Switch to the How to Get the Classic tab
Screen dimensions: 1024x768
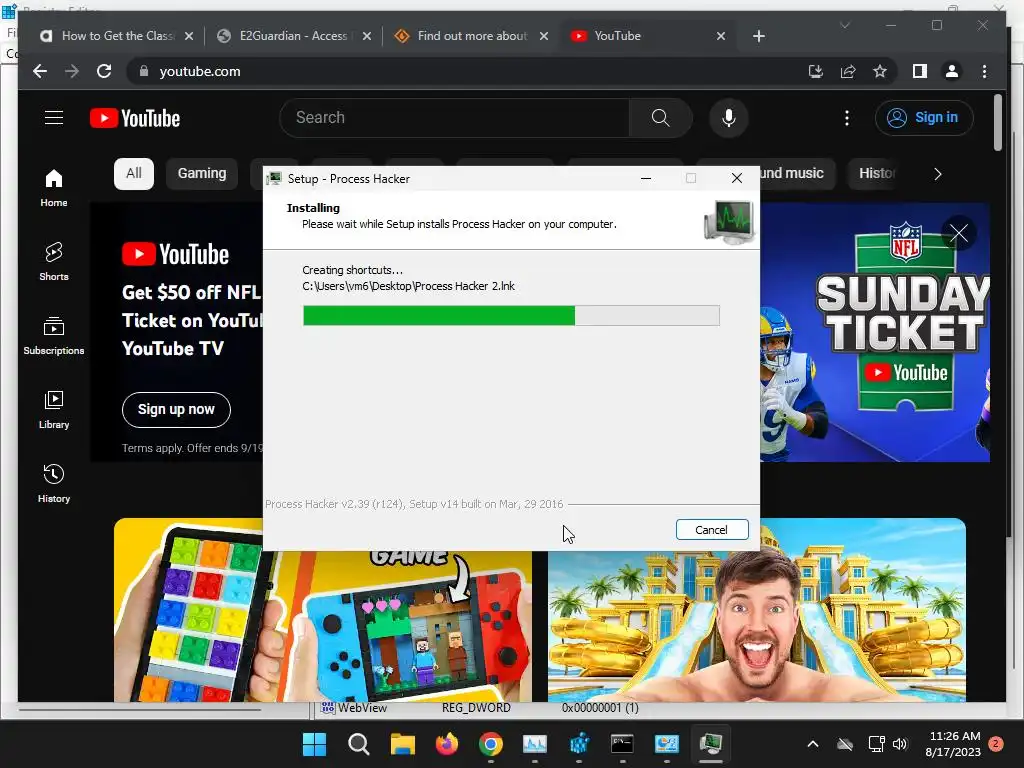(x=116, y=36)
